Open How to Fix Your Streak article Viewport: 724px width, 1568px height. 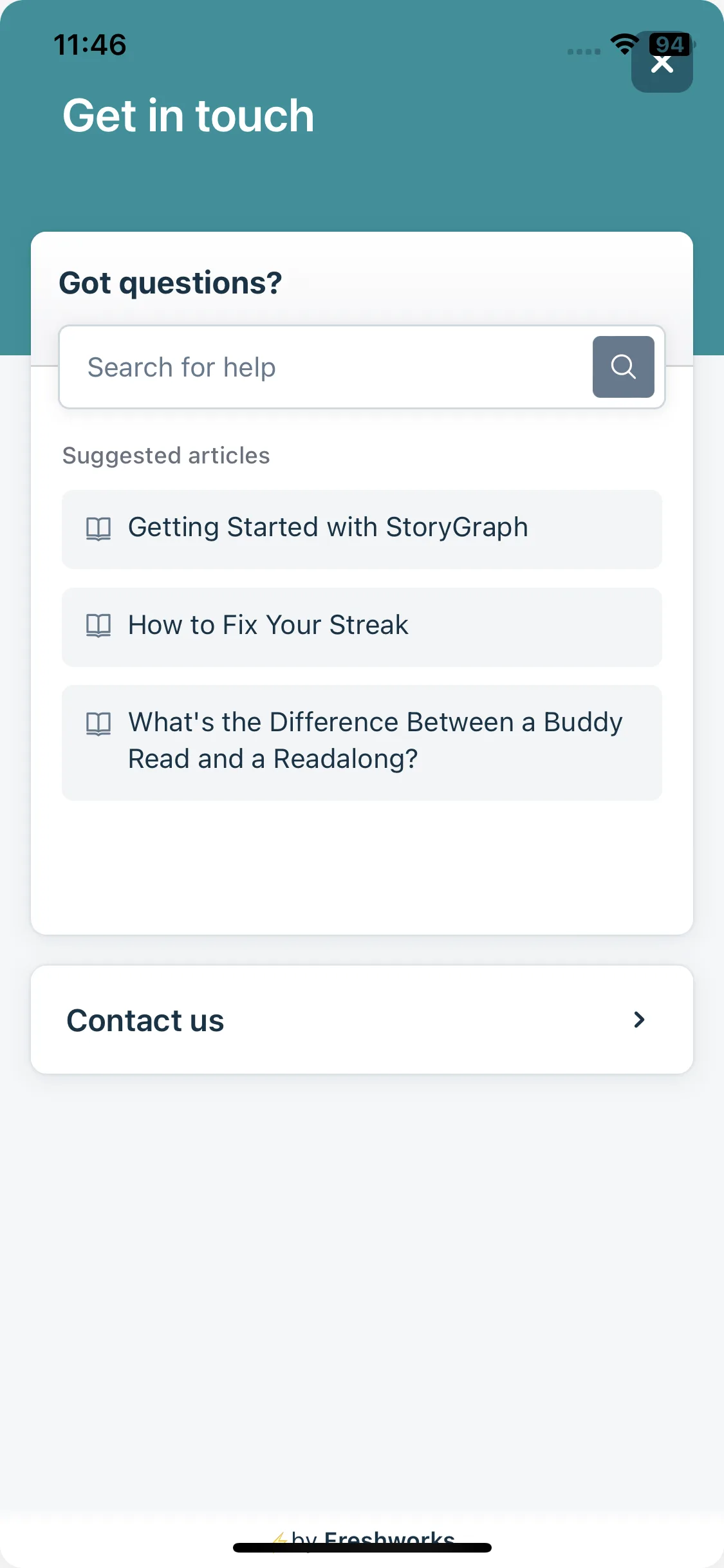pyautogui.click(x=268, y=625)
